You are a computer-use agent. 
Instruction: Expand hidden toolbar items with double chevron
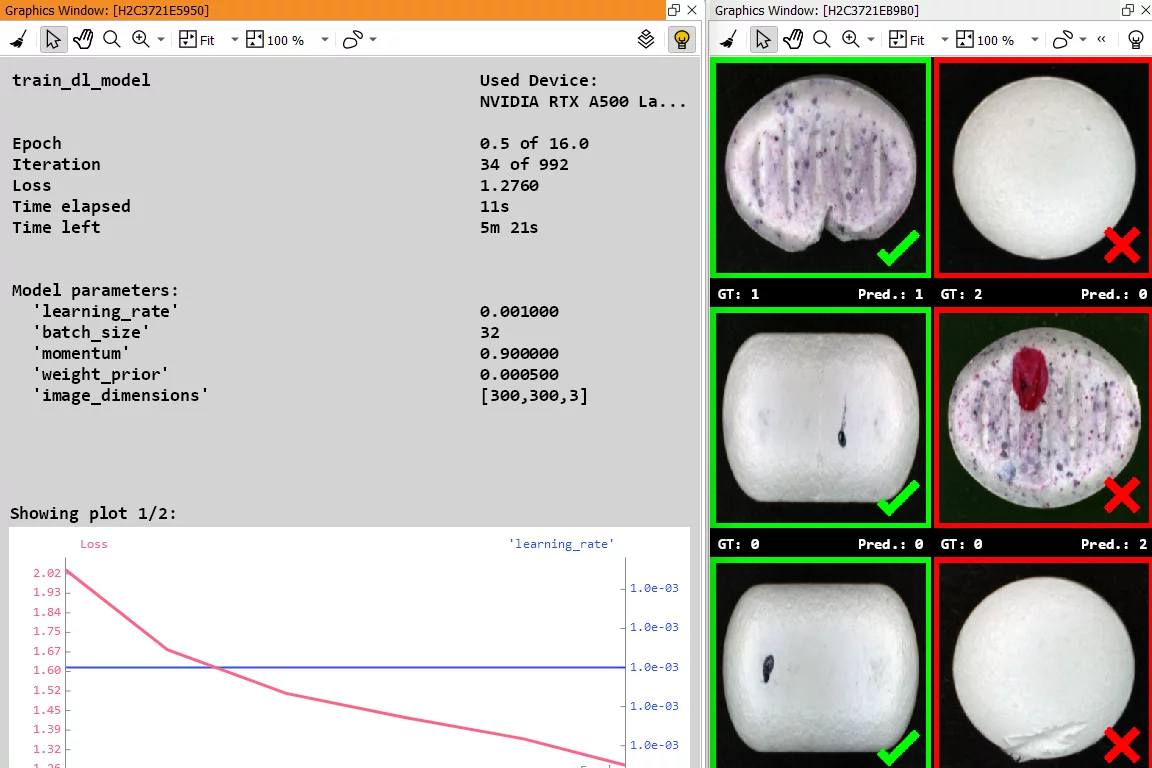1101,40
